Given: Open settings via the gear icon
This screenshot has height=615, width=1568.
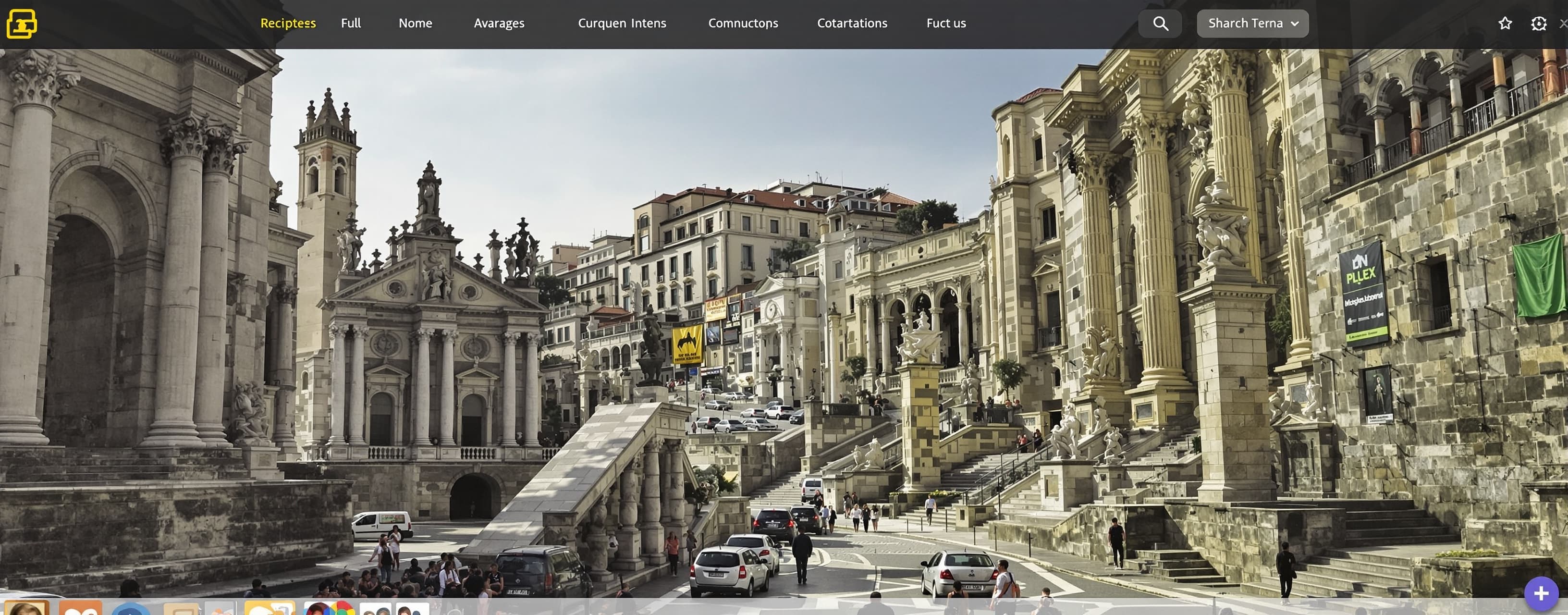Looking at the screenshot, I should [x=1539, y=24].
